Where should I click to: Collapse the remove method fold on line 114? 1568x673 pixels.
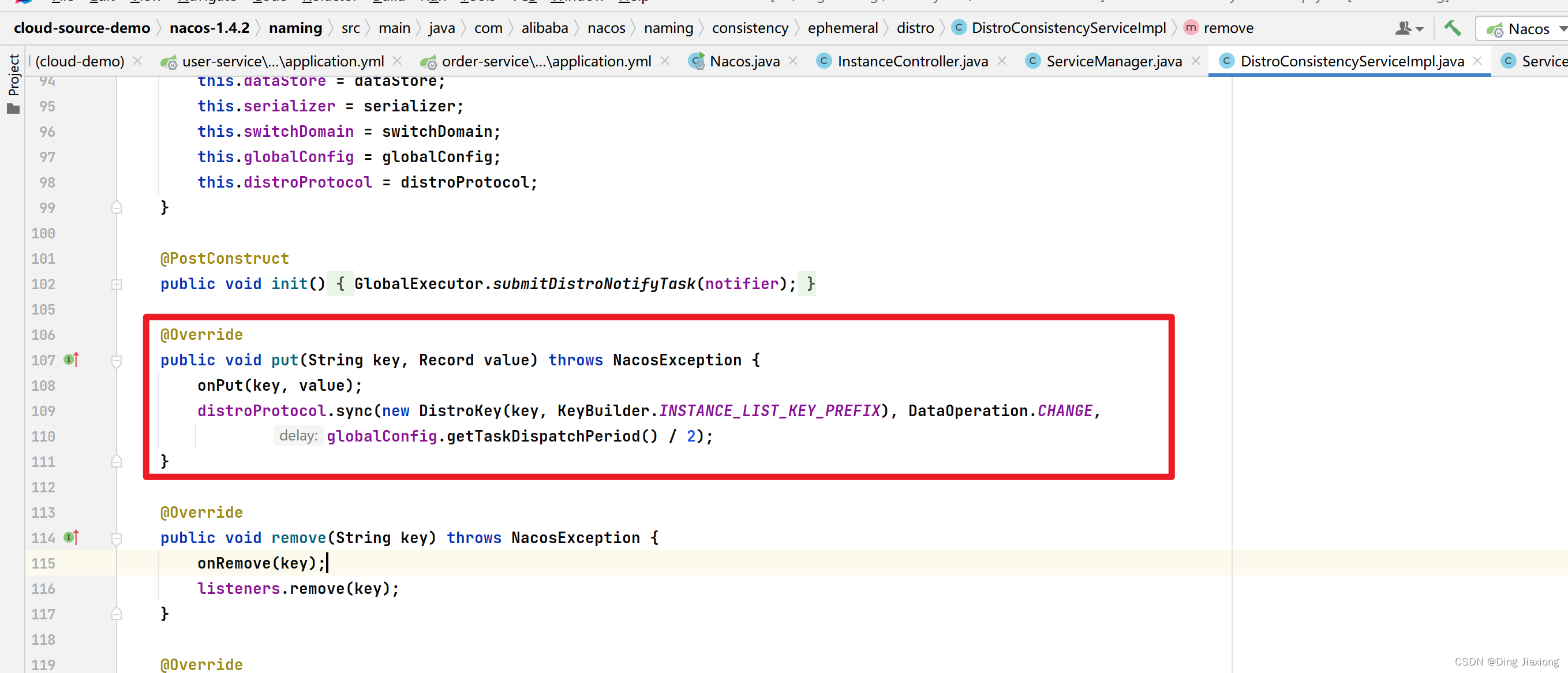point(117,539)
